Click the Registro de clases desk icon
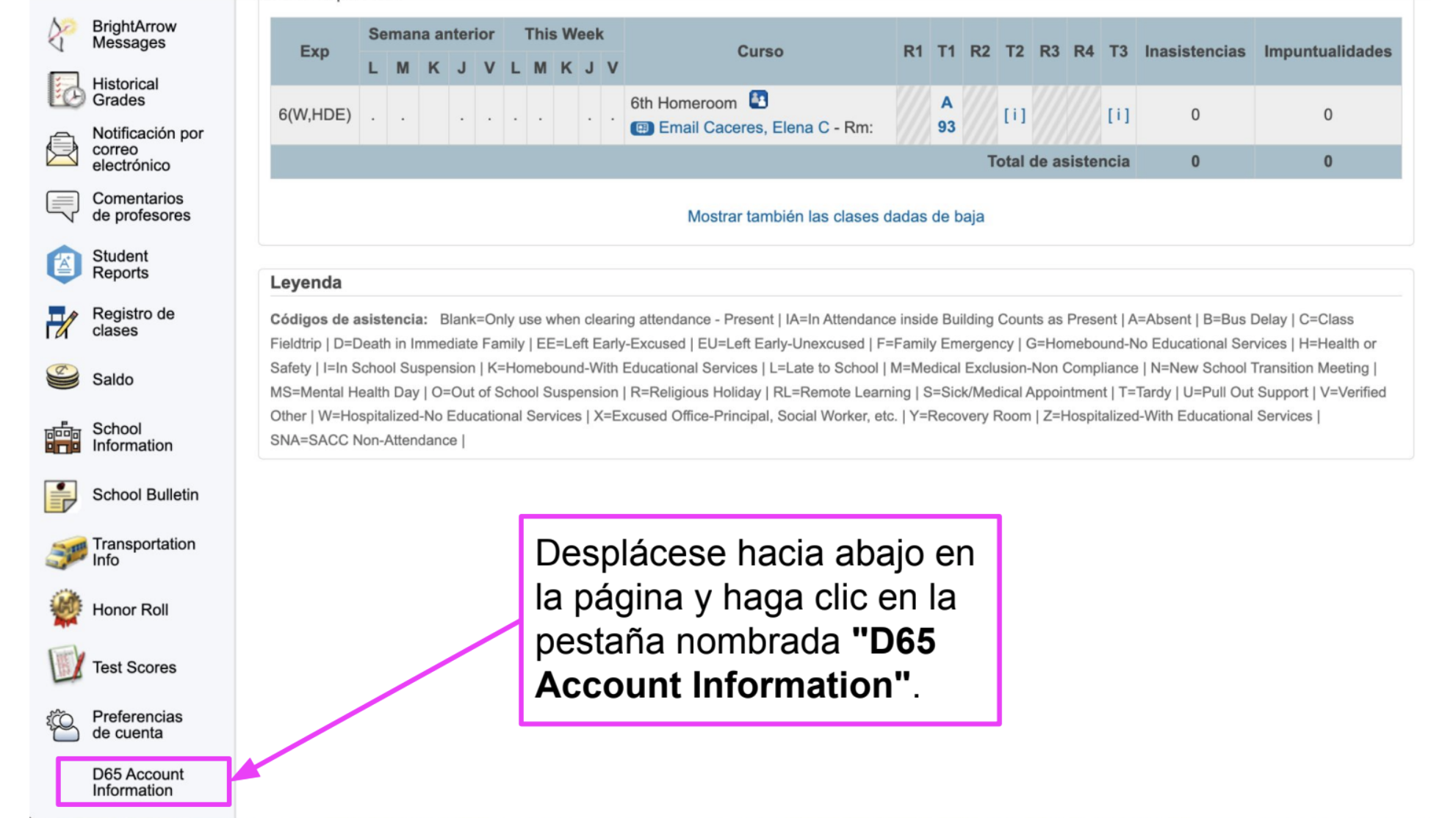Viewport: 1456px width, 818px height. tap(62, 322)
